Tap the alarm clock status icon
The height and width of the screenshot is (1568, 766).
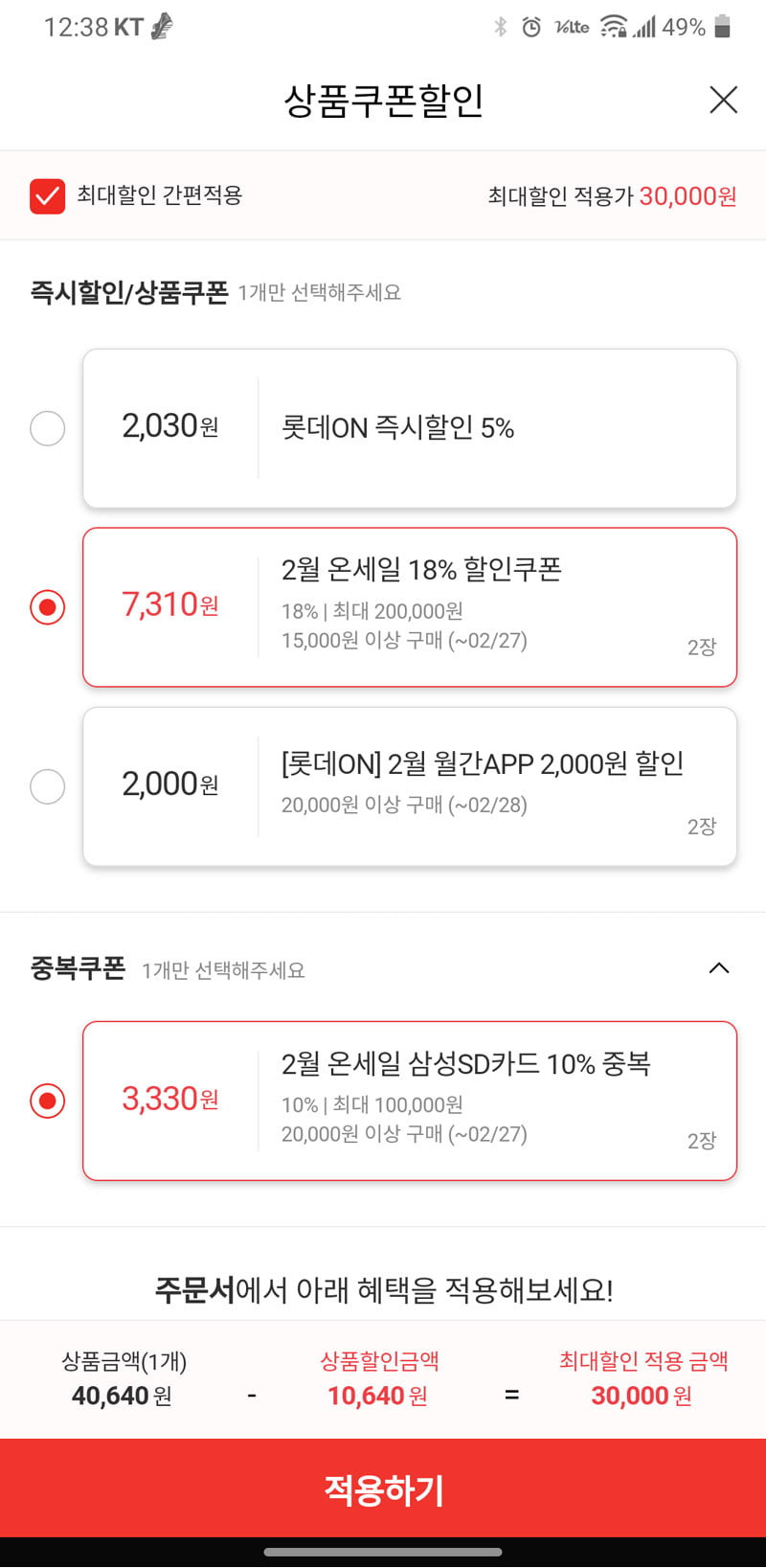[x=531, y=27]
